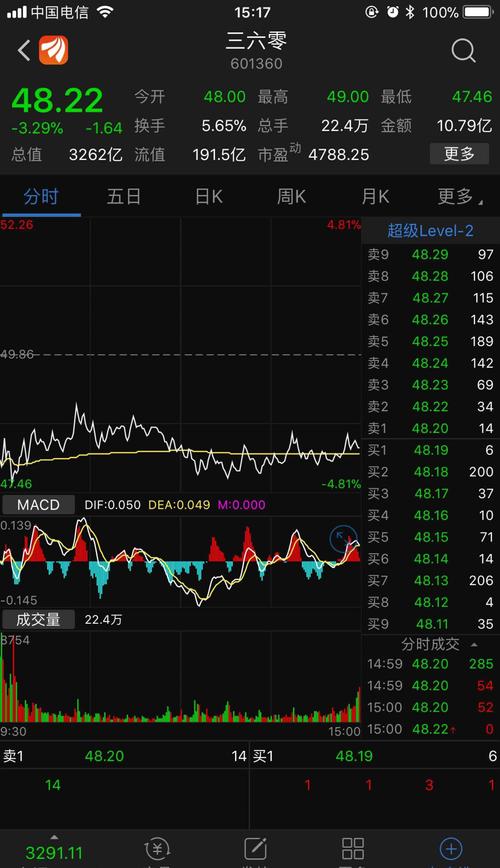Tap the 卖3 row at 48.23

pyautogui.click(x=430, y=385)
